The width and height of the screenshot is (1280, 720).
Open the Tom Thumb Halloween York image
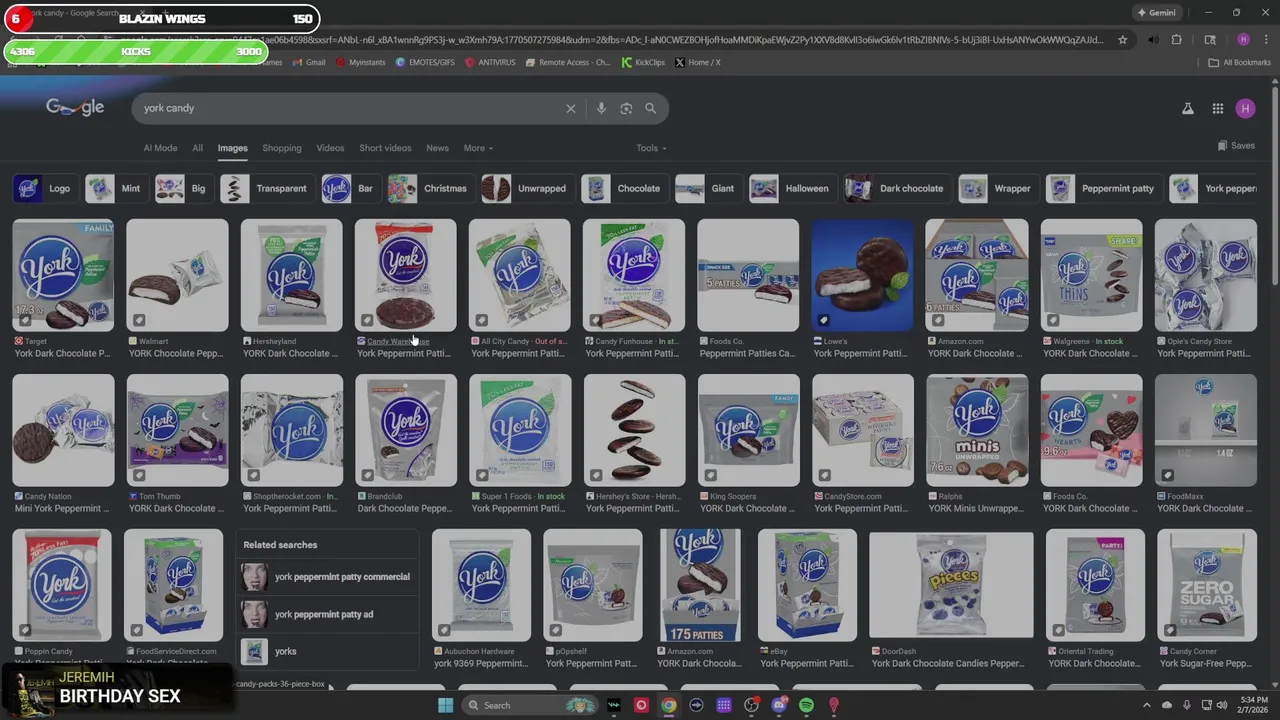pyautogui.click(x=177, y=430)
